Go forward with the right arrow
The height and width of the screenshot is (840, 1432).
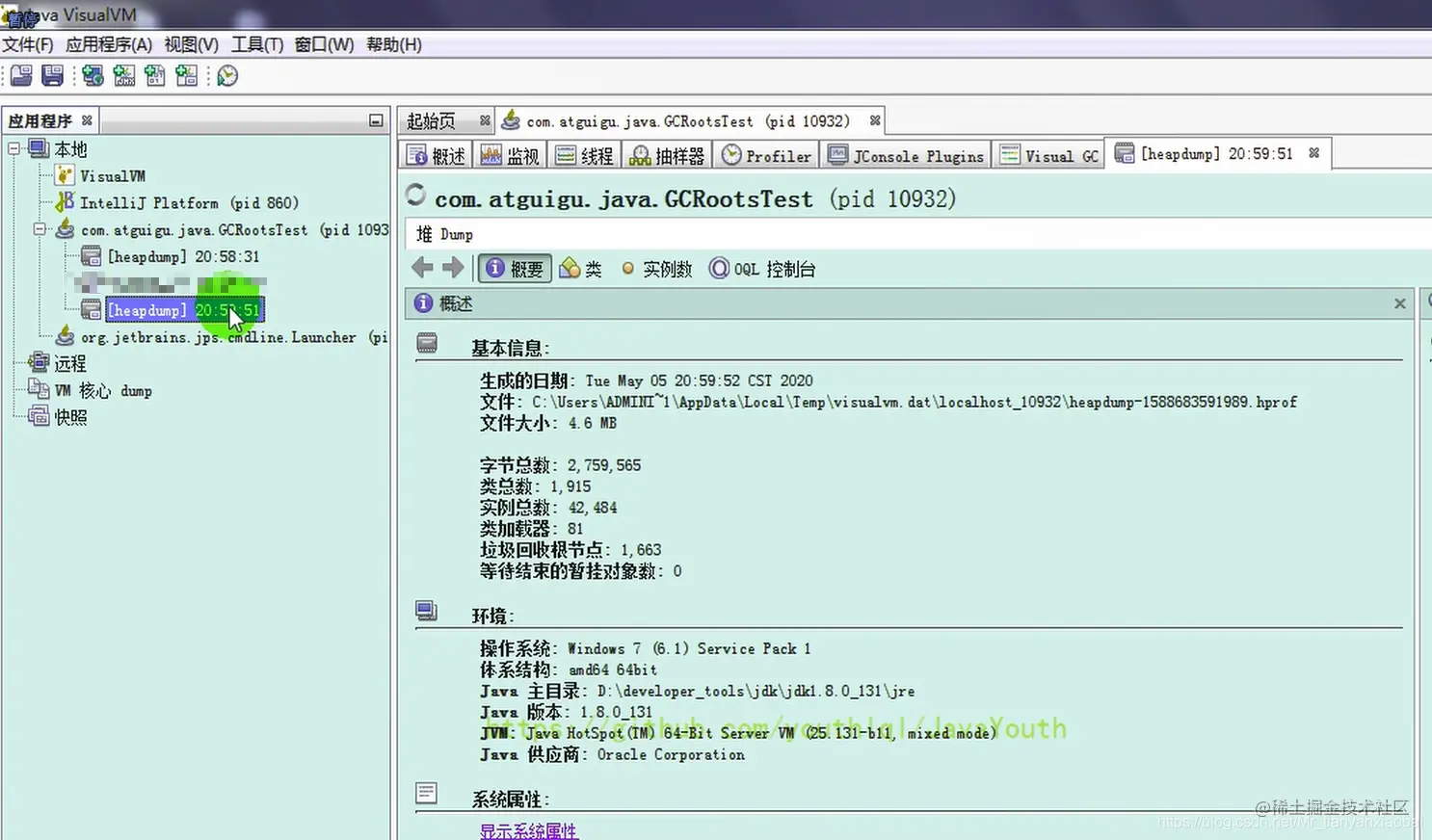(453, 268)
